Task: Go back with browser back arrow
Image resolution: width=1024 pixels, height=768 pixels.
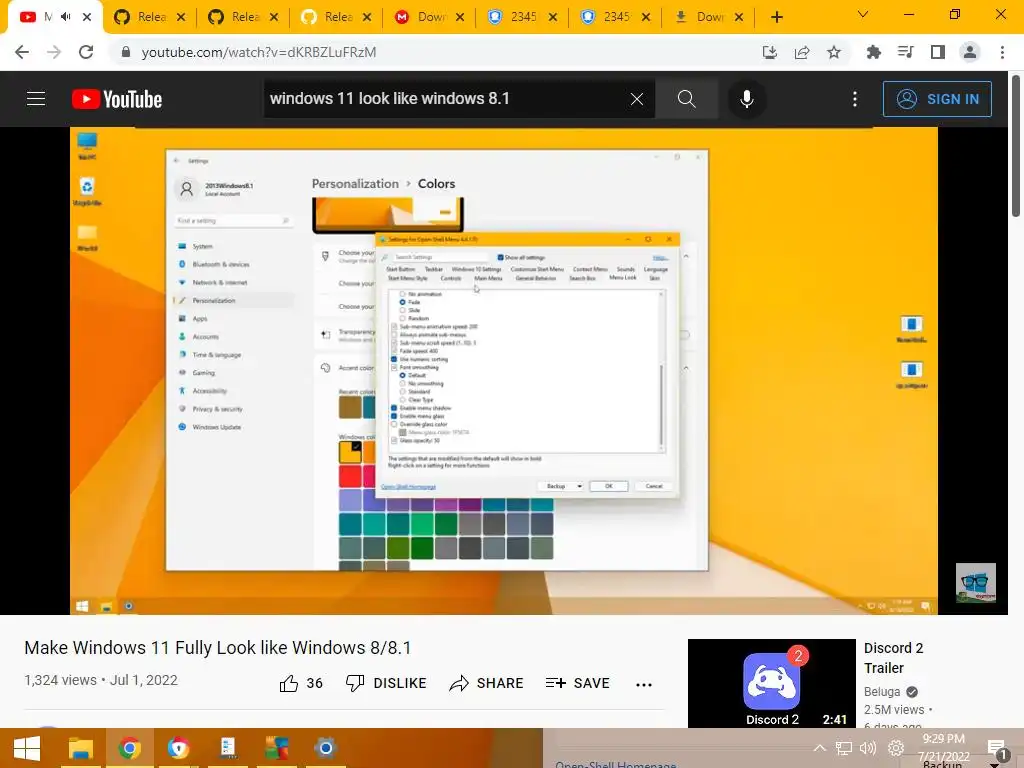Action: pos(22,52)
